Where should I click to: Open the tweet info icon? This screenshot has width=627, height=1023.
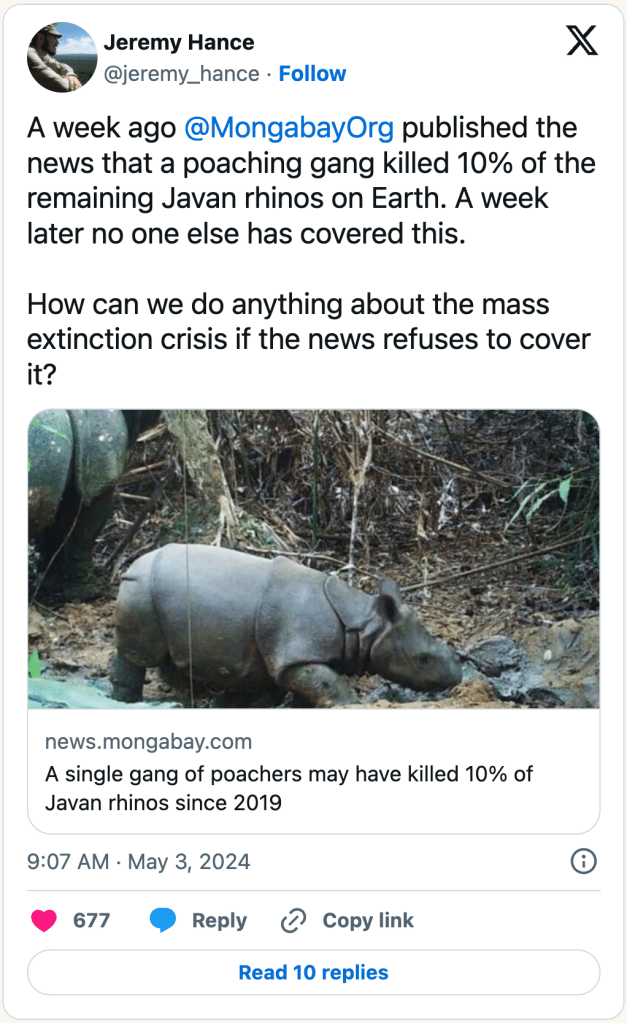(x=583, y=861)
